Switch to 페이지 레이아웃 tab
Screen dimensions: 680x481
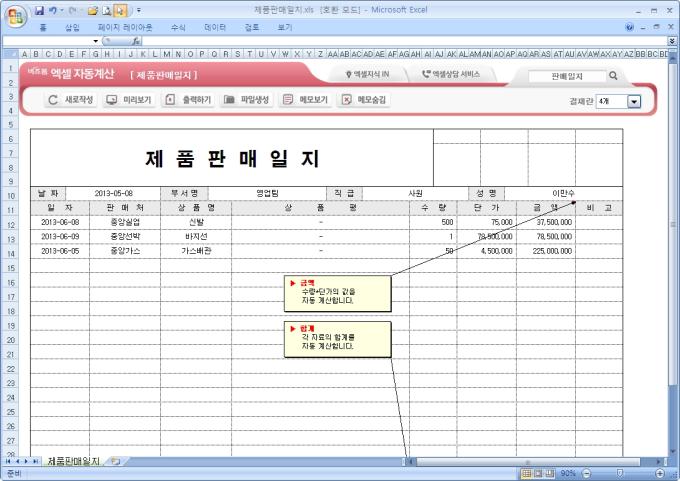125,27
